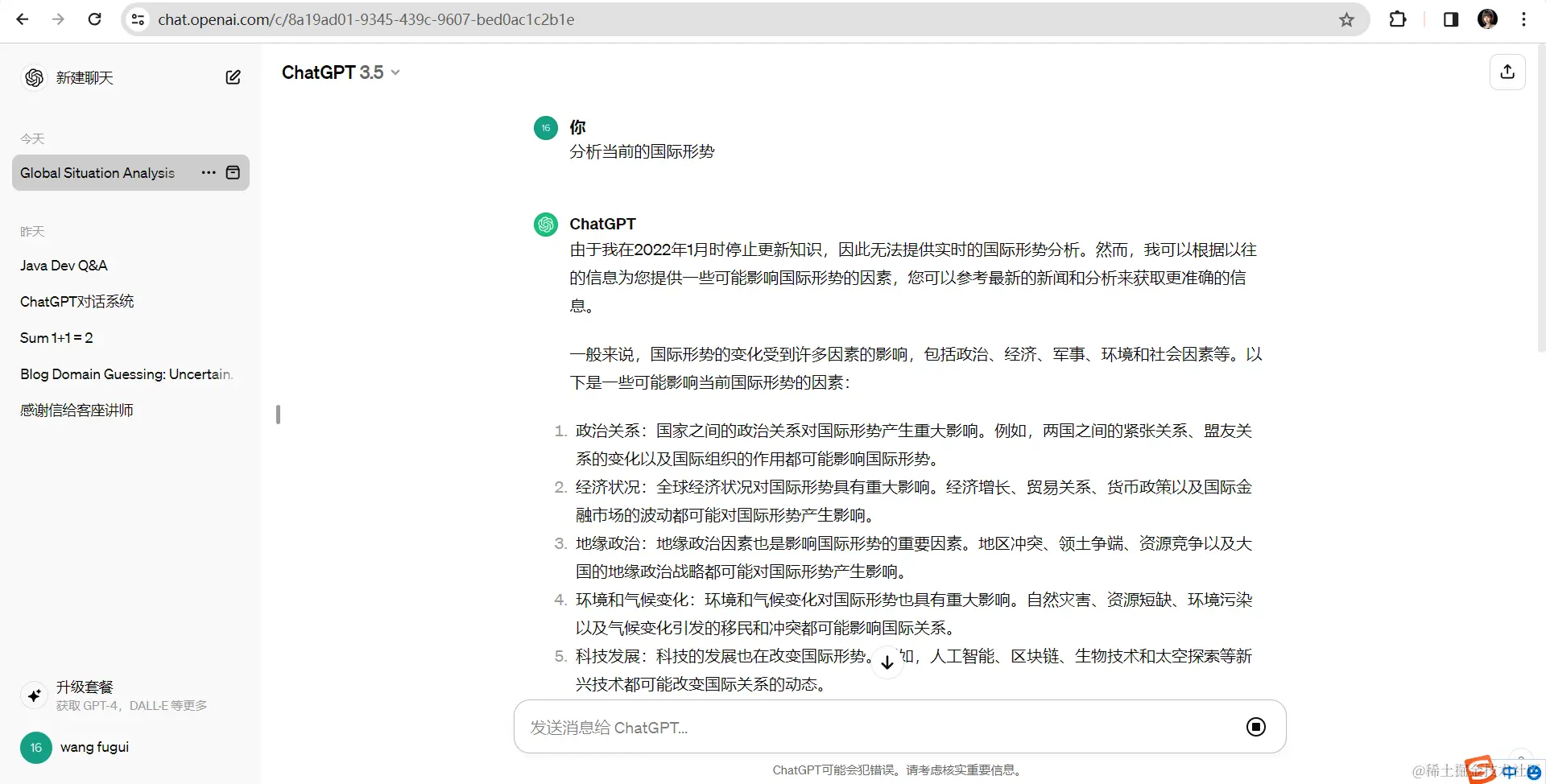The width and height of the screenshot is (1546, 784).
Task: Click the wang fugui avatar badge
Action: click(36, 748)
